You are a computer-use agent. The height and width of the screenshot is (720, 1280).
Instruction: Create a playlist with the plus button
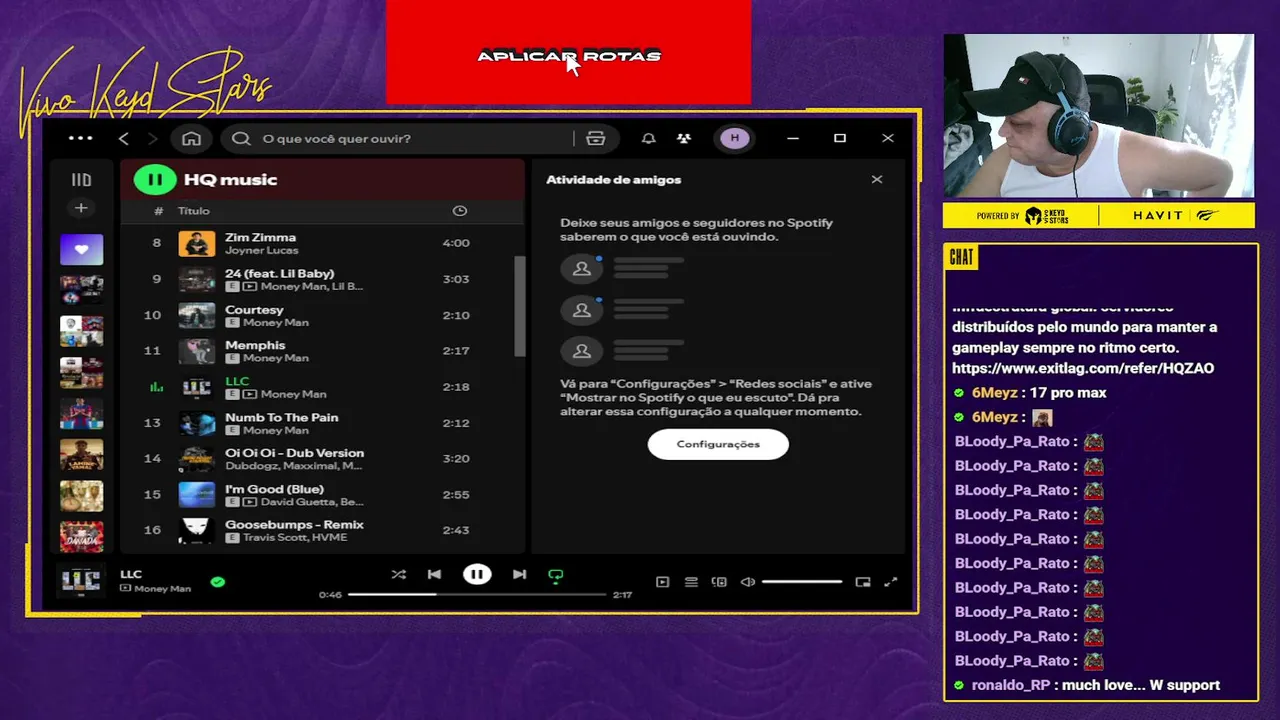click(81, 208)
